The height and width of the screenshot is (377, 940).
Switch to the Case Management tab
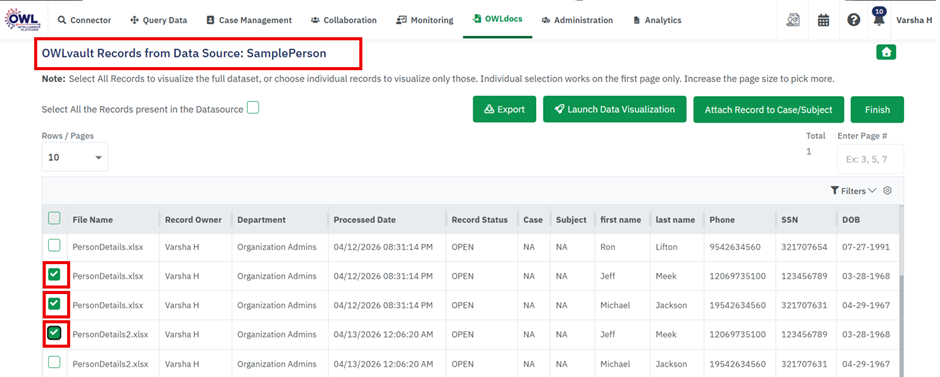[249, 20]
